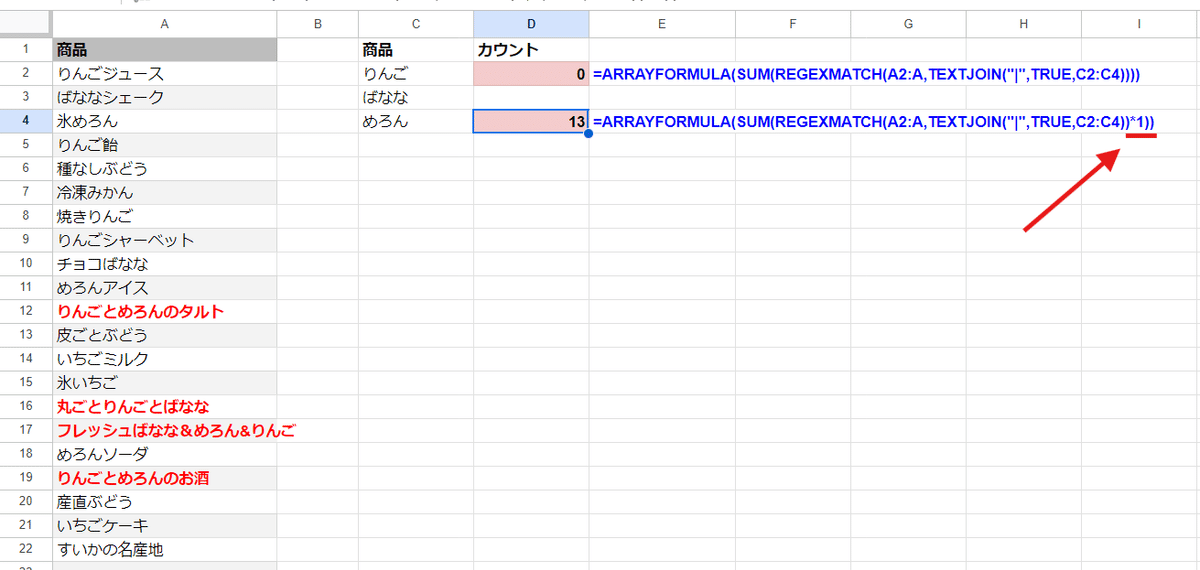Select row 12 header
The image size is (1200, 570).
(x=26, y=312)
